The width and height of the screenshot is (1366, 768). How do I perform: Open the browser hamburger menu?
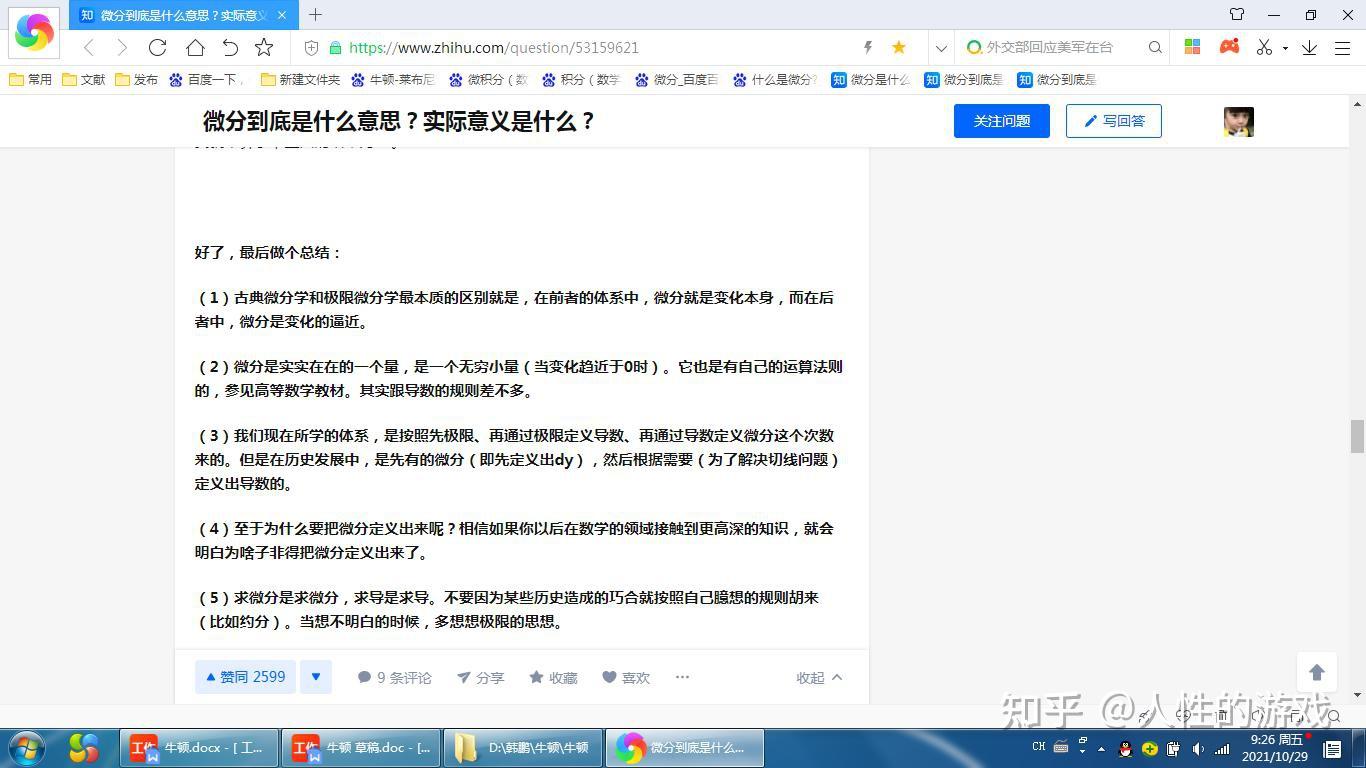click(x=1343, y=47)
